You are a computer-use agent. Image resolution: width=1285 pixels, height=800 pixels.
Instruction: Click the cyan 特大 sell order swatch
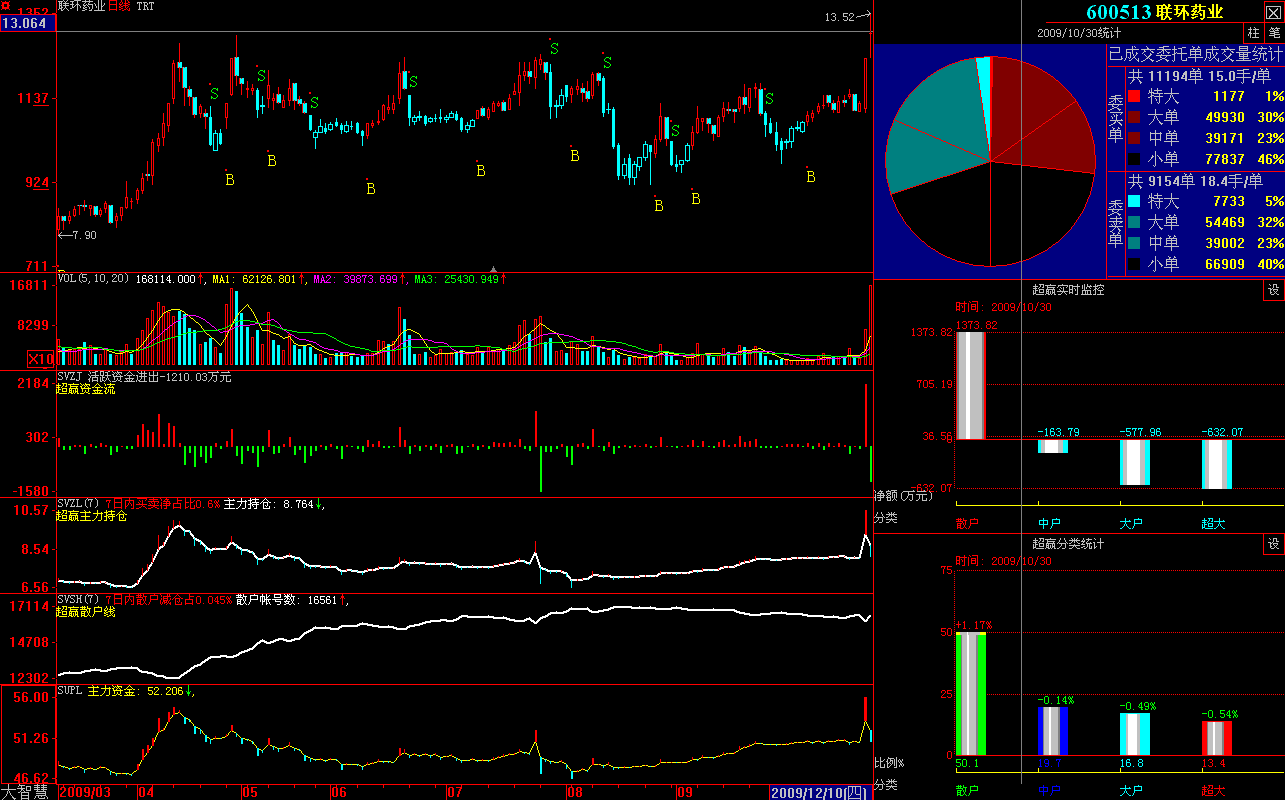coord(1134,201)
